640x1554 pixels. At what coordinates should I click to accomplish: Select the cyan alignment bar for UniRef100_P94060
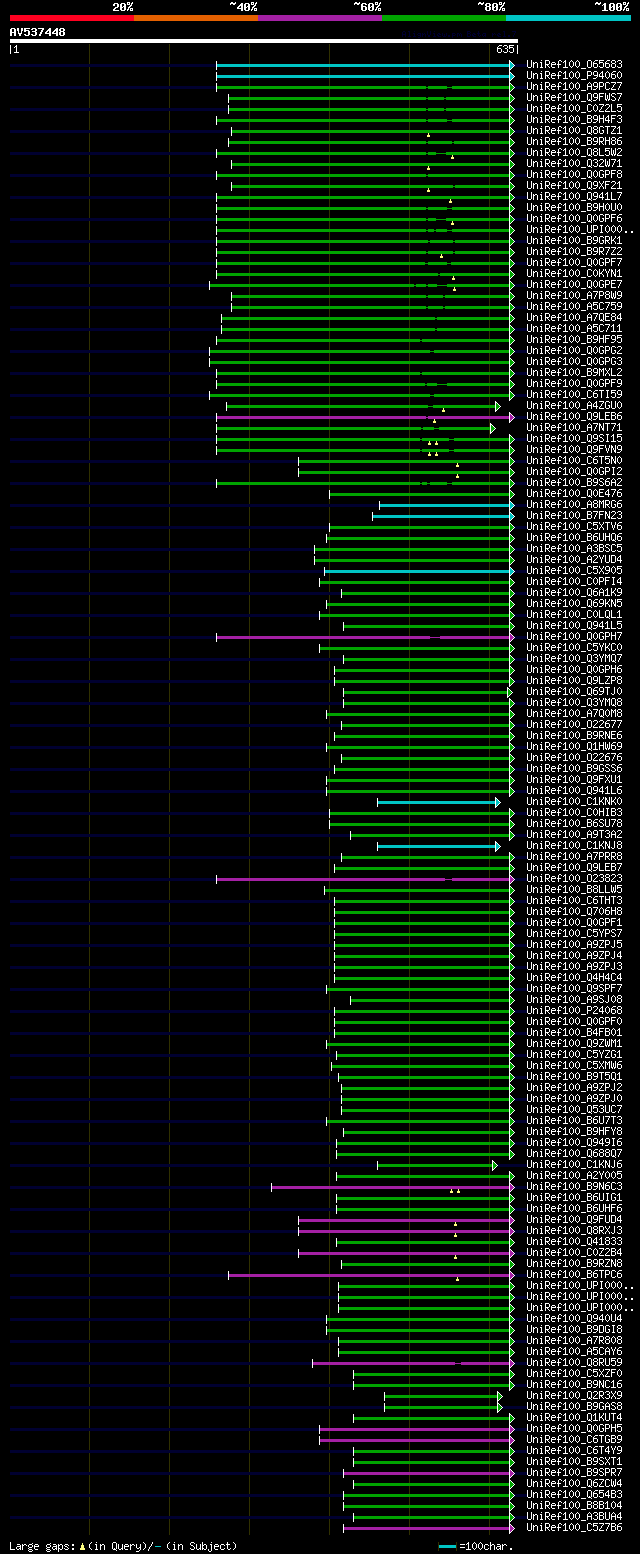click(x=365, y=76)
